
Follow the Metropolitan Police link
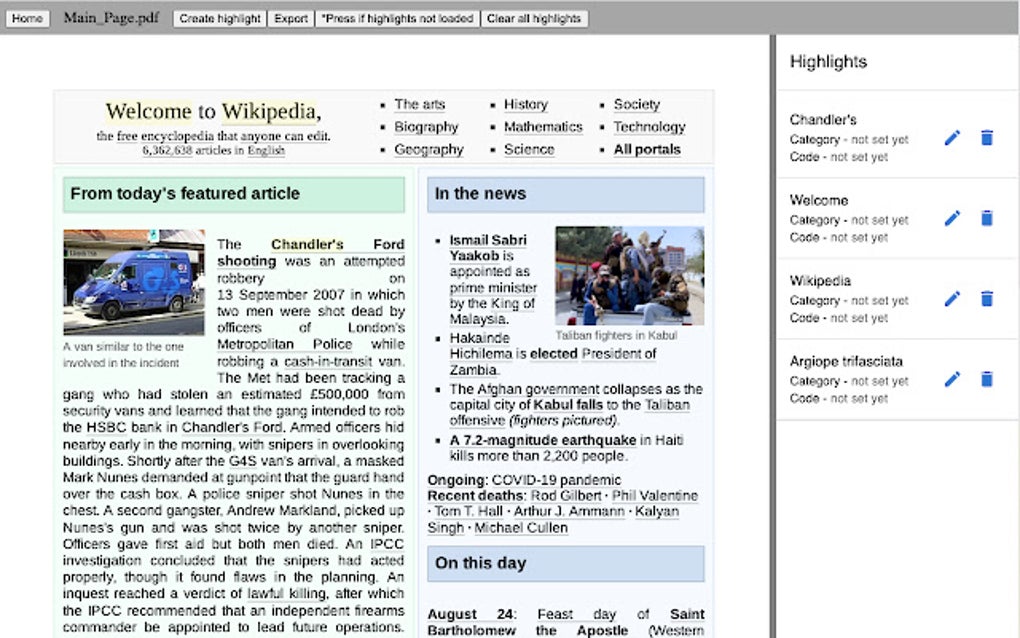coord(285,344)
